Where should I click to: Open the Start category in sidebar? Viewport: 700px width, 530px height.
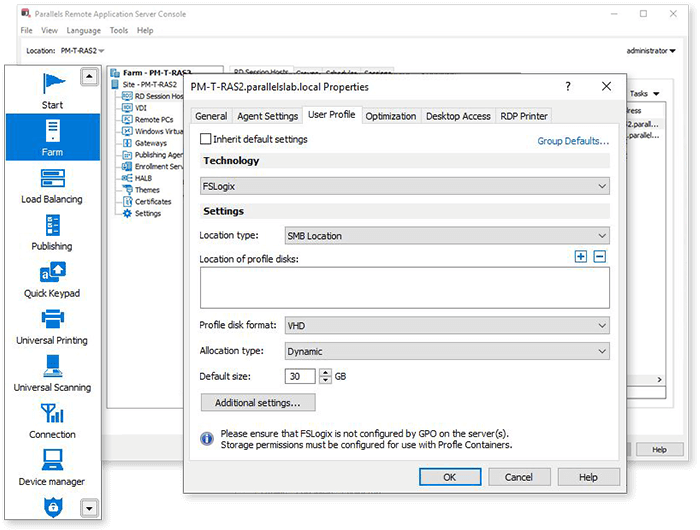(x=52, y=87)
